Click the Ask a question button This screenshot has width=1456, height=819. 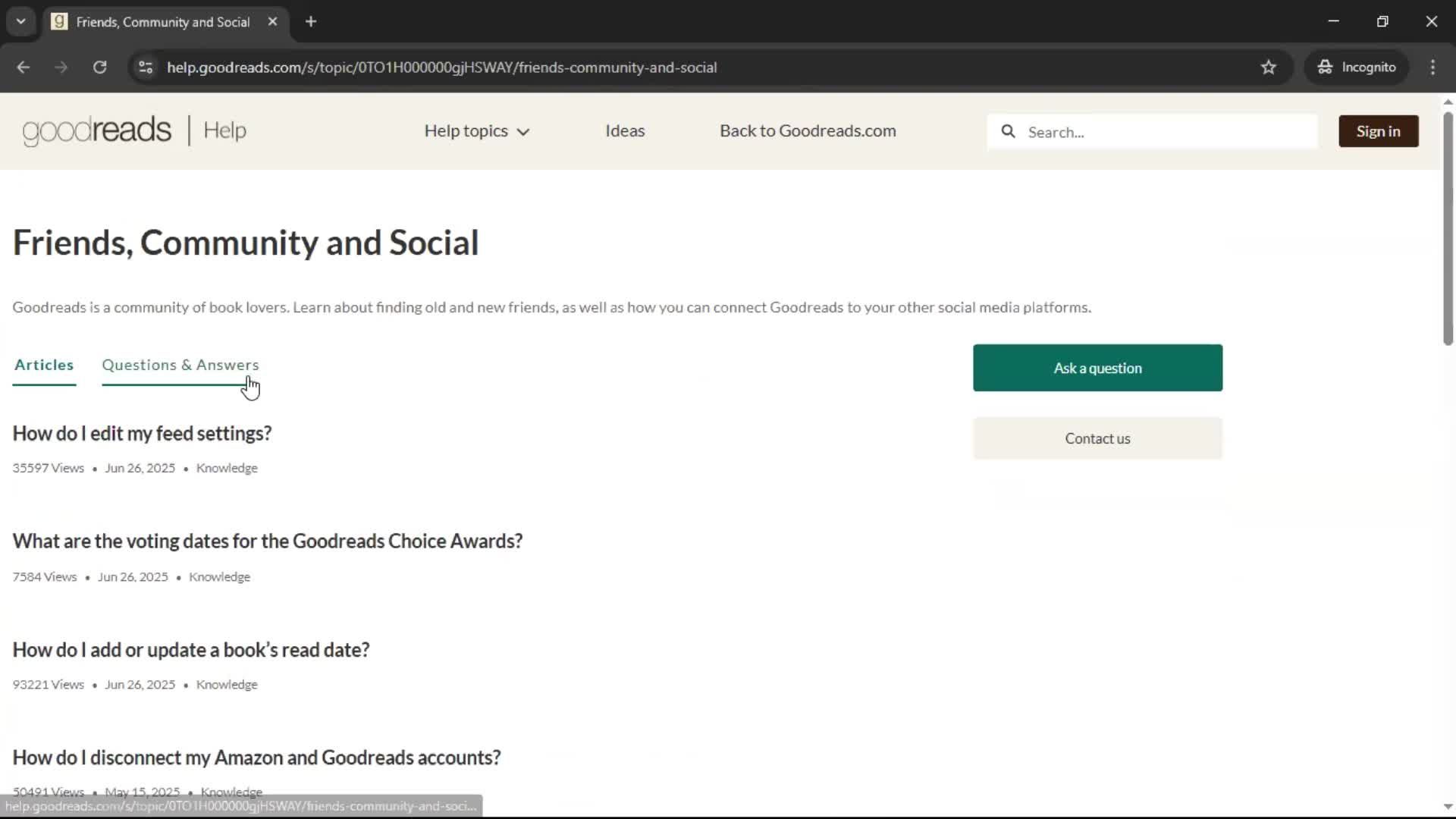pyautogui.click(x=1097, y=368)
